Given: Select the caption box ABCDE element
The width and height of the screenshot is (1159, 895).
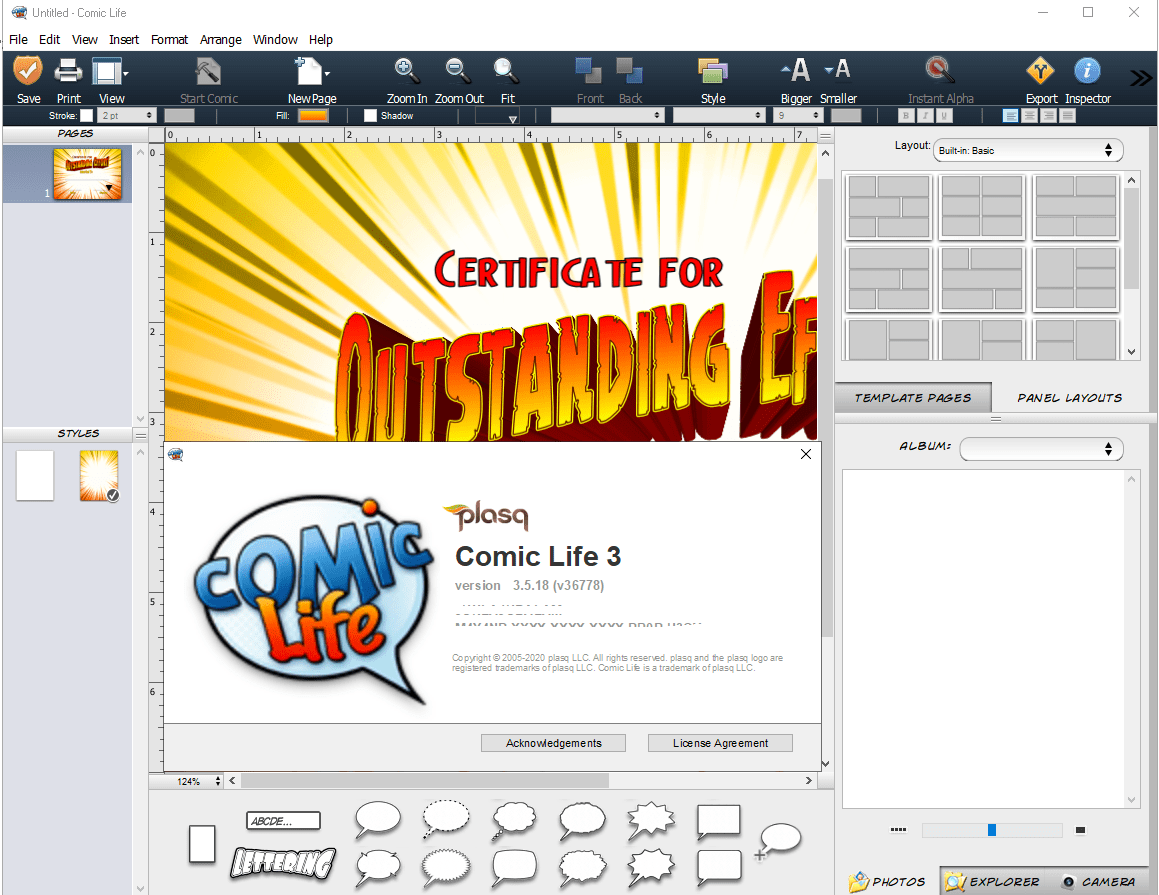Looking at the screenshot, I should coord(283,820).
